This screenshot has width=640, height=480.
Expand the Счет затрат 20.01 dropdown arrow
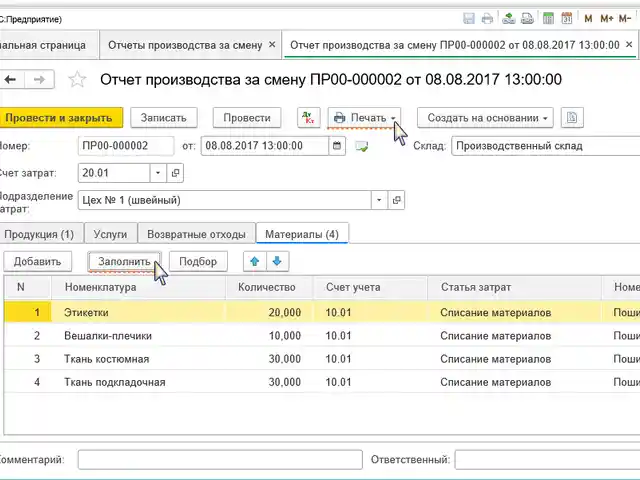(158, 173)
